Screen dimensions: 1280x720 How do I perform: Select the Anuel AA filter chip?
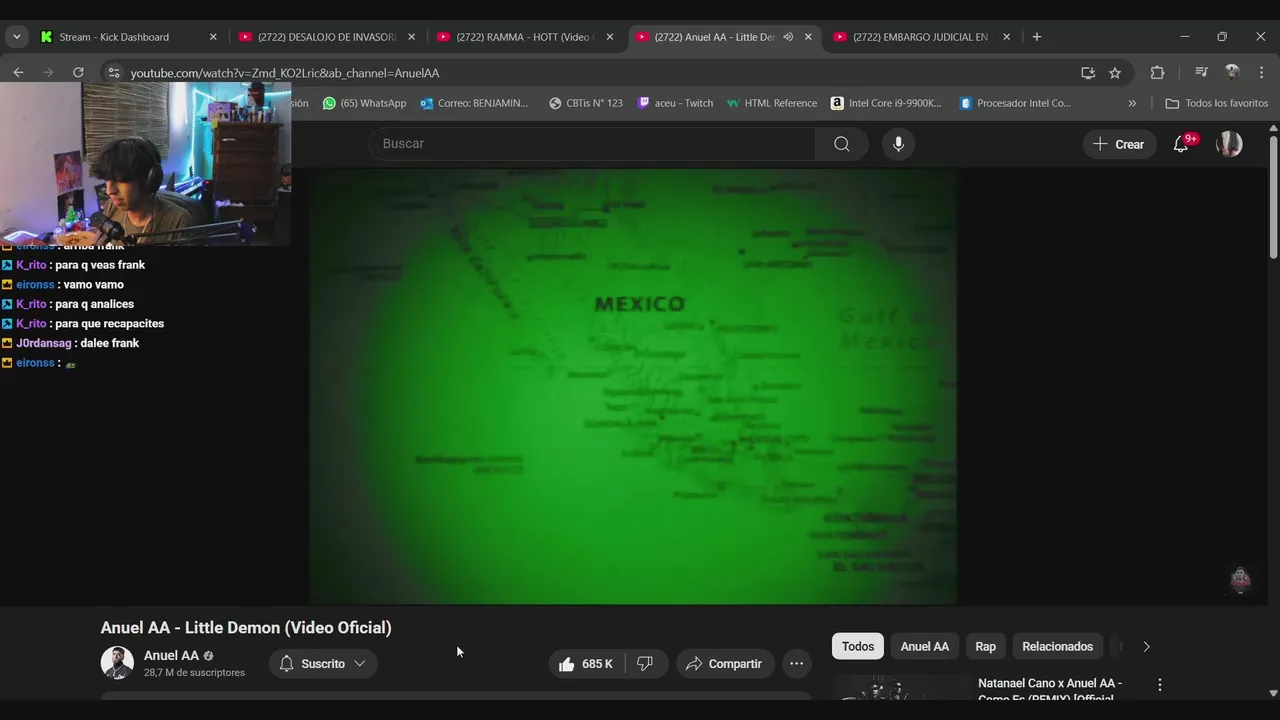click(925, 647)
